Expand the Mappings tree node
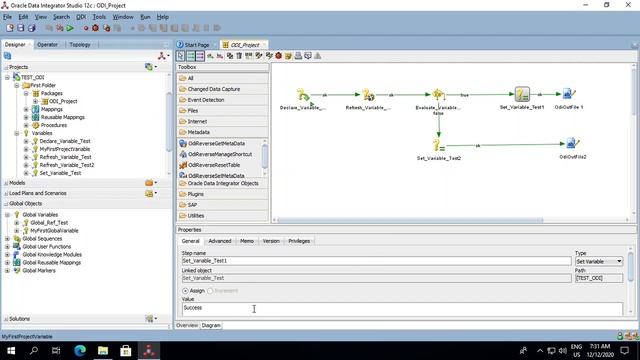This screenshot has width=640, height=360. coord(26,109)
